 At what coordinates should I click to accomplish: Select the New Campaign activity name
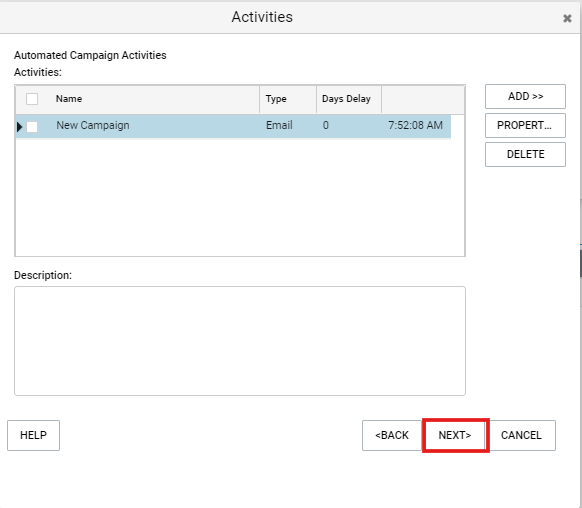click(93, 125)
